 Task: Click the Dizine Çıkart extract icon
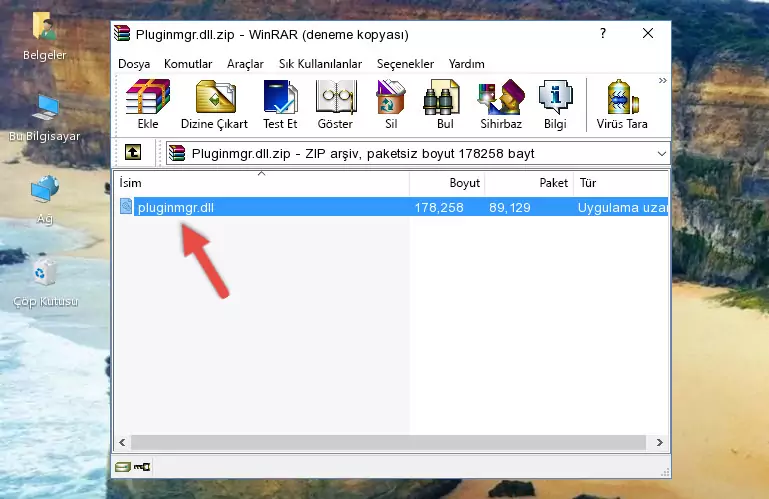[x=214, y=104]
